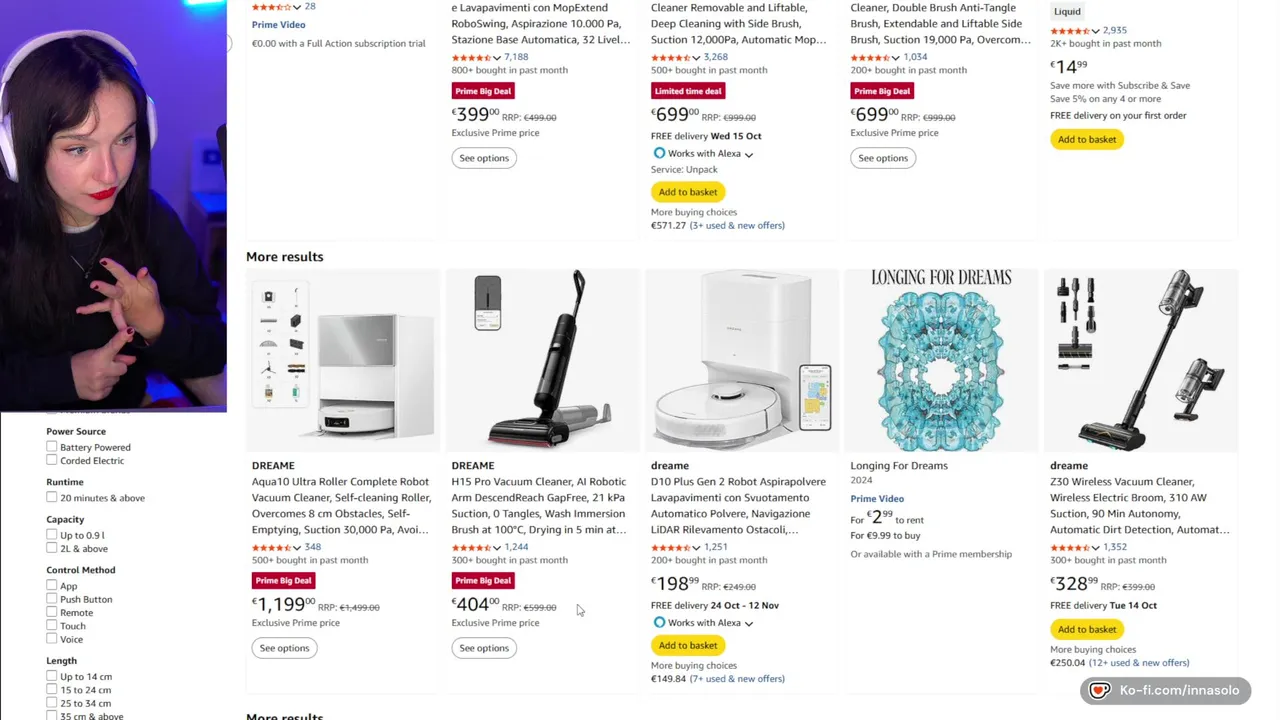Open the Longing For Dreams cover thumbnail
This screenshot has height=720, width=1280.
(941, 360)
